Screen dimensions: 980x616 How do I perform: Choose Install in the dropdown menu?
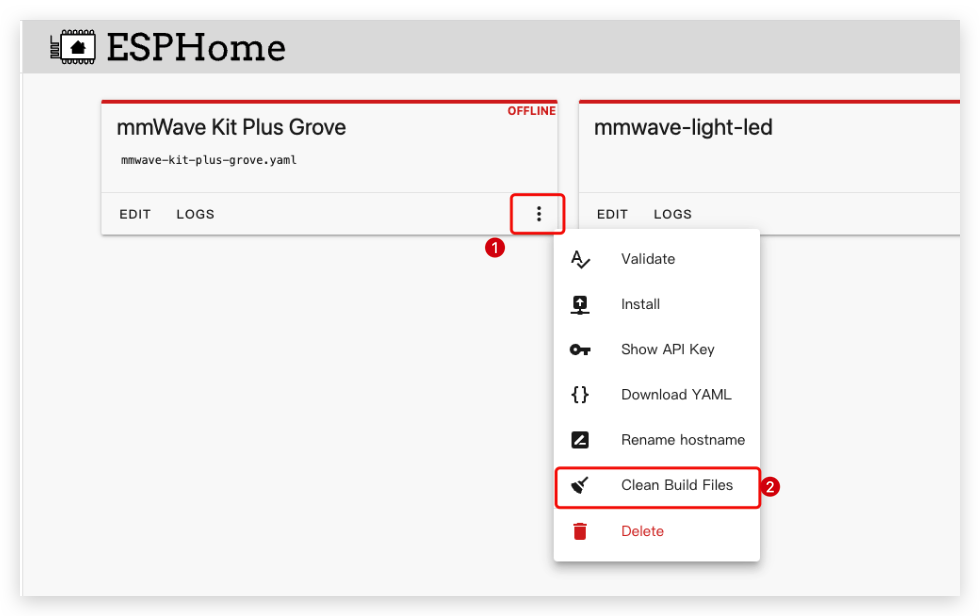[x=657, y=304]
